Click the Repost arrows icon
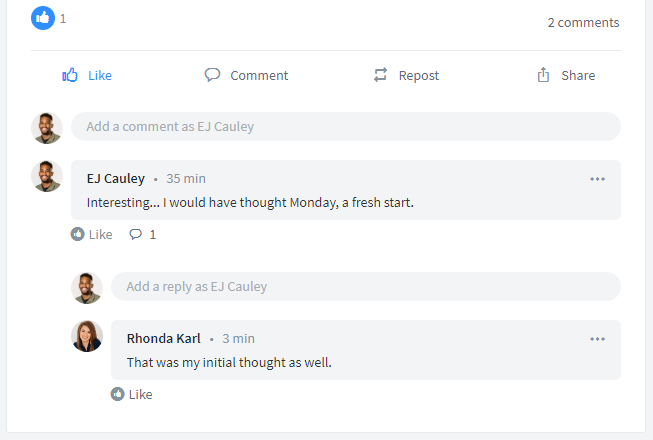The height and width of the screenshot is (440, 653). coord(381,75)
